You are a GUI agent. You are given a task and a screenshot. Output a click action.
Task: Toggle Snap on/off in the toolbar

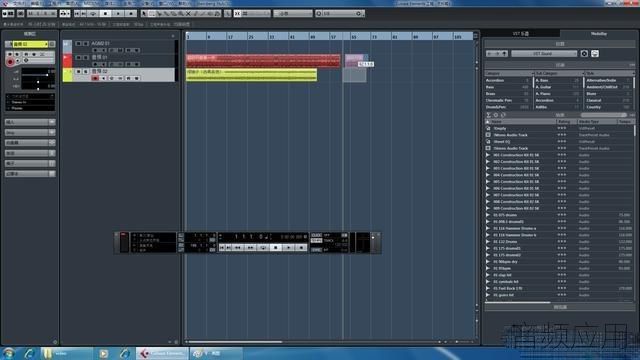[x=237, y=13]
